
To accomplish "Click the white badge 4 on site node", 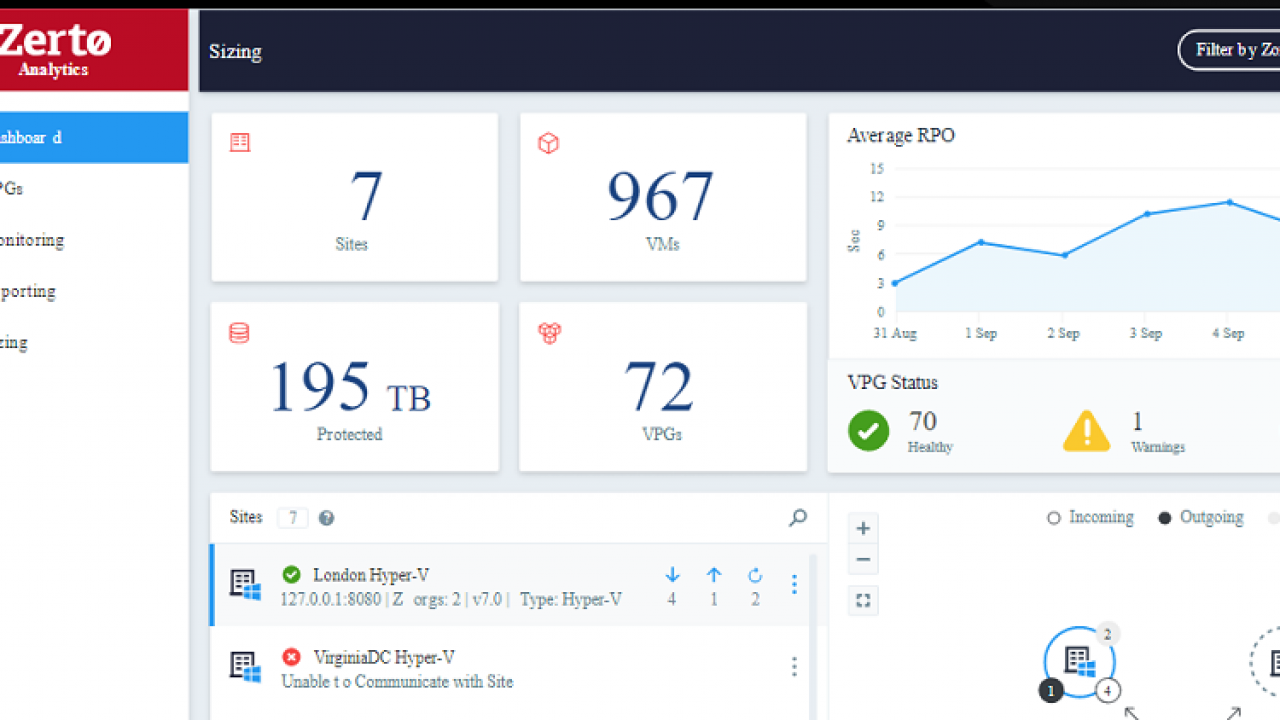I will tap(1108, 690).
